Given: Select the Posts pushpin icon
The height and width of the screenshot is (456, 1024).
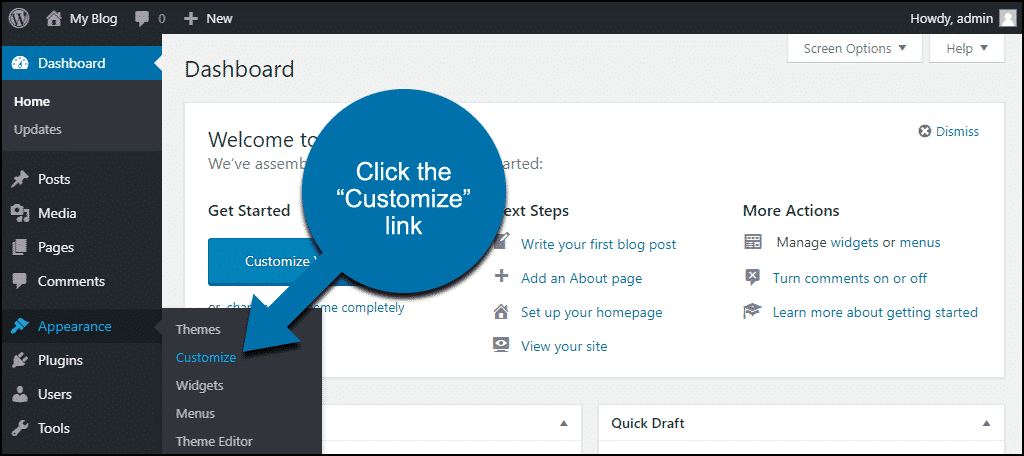Looking at the screenshot, I should [x=20, y=179].
